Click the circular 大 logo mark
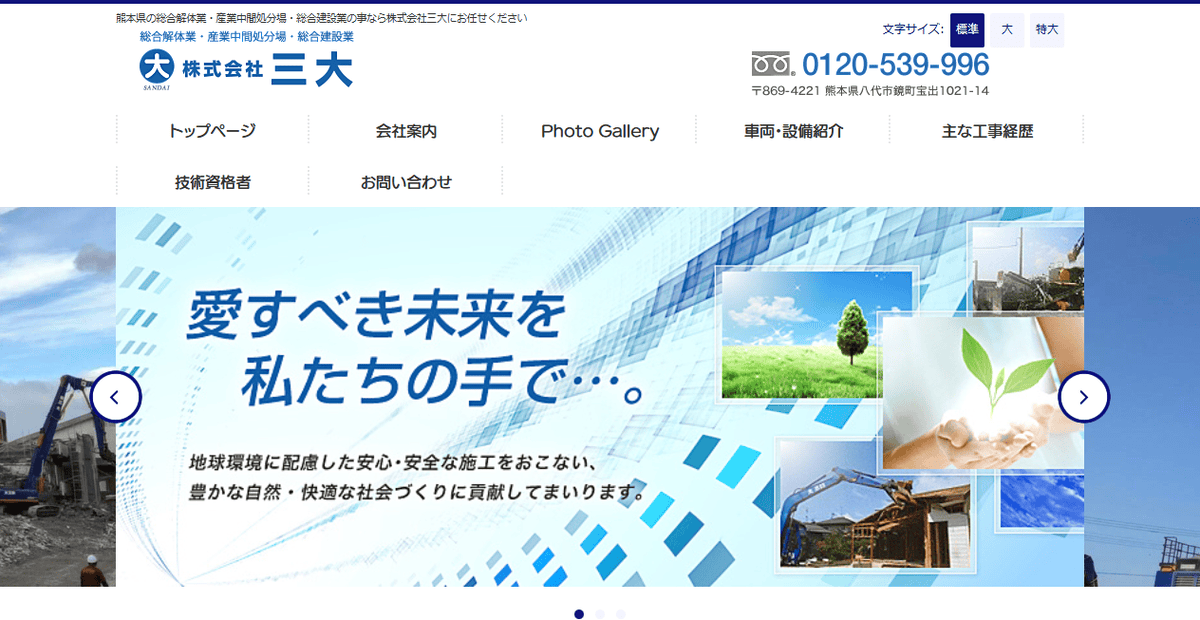The height and width of the screenshot is (620, 1200). pyautogui.click(x=155, y=66)
